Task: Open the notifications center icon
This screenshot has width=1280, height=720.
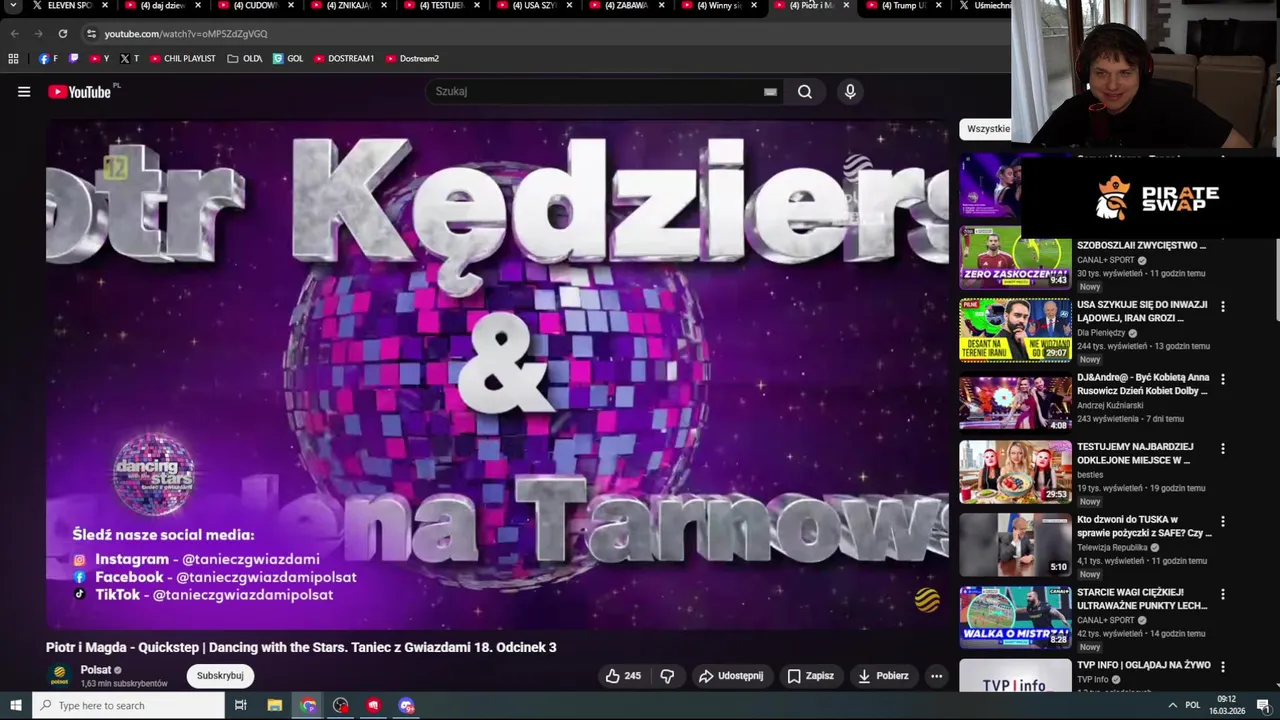Action: pos(1263,705)
